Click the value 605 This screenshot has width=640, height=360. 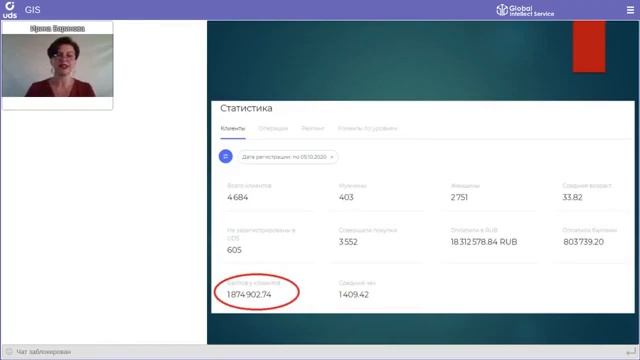pos(234,250)
